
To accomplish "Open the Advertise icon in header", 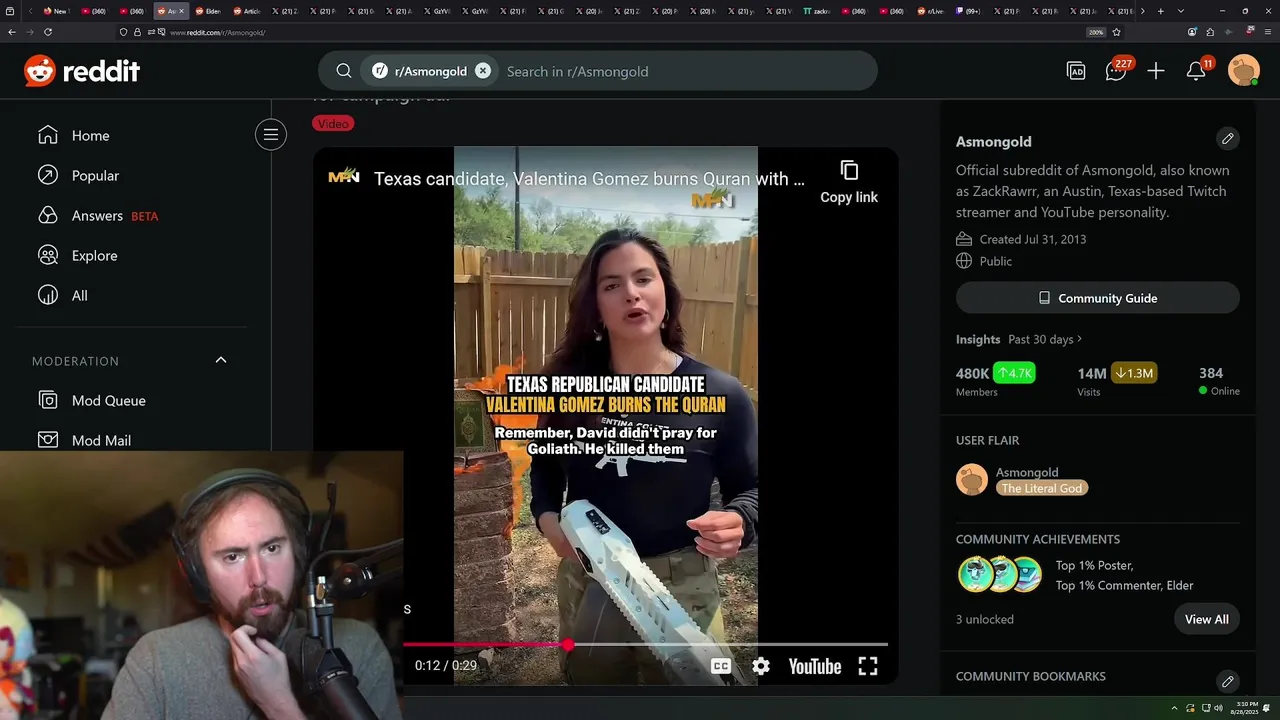I will pyautogui.click(x=1076, y=71).
